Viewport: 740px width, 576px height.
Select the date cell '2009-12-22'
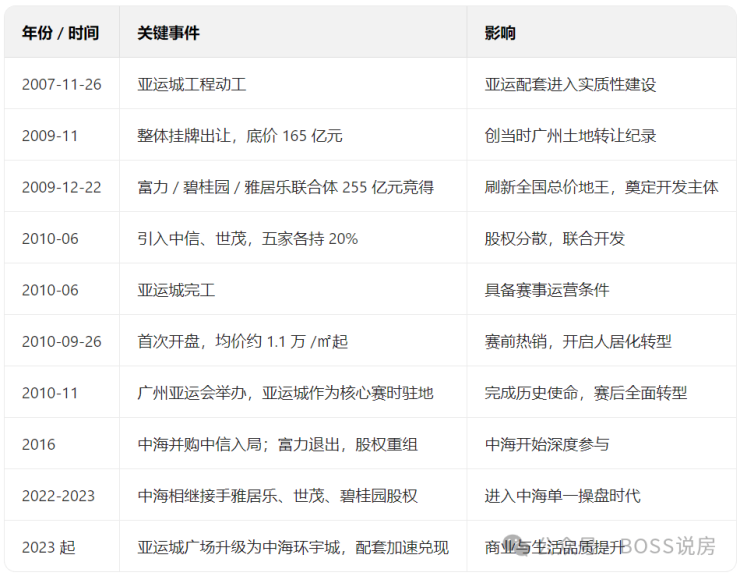tap(61, 187)
